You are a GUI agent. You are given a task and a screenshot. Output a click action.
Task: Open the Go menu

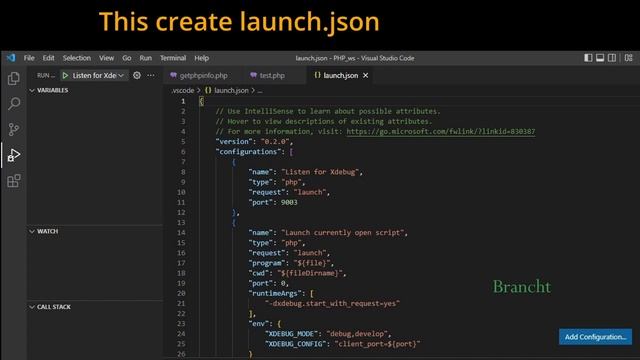127,58
